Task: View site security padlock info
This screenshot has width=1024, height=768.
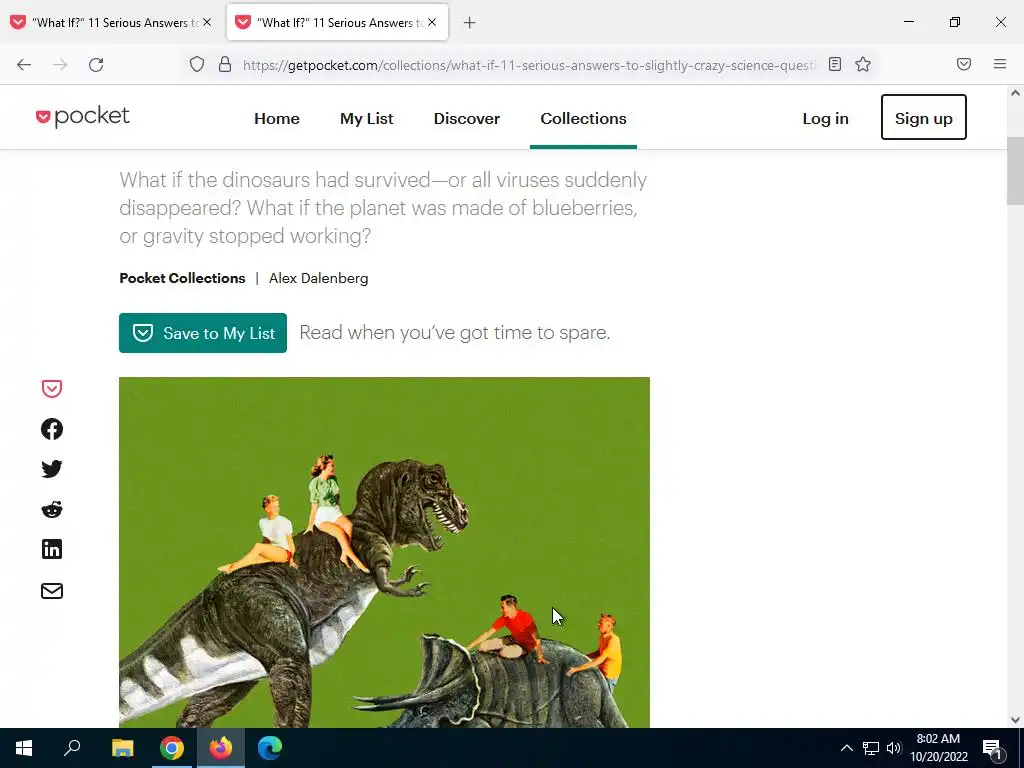Action: (x=225, y=65)
